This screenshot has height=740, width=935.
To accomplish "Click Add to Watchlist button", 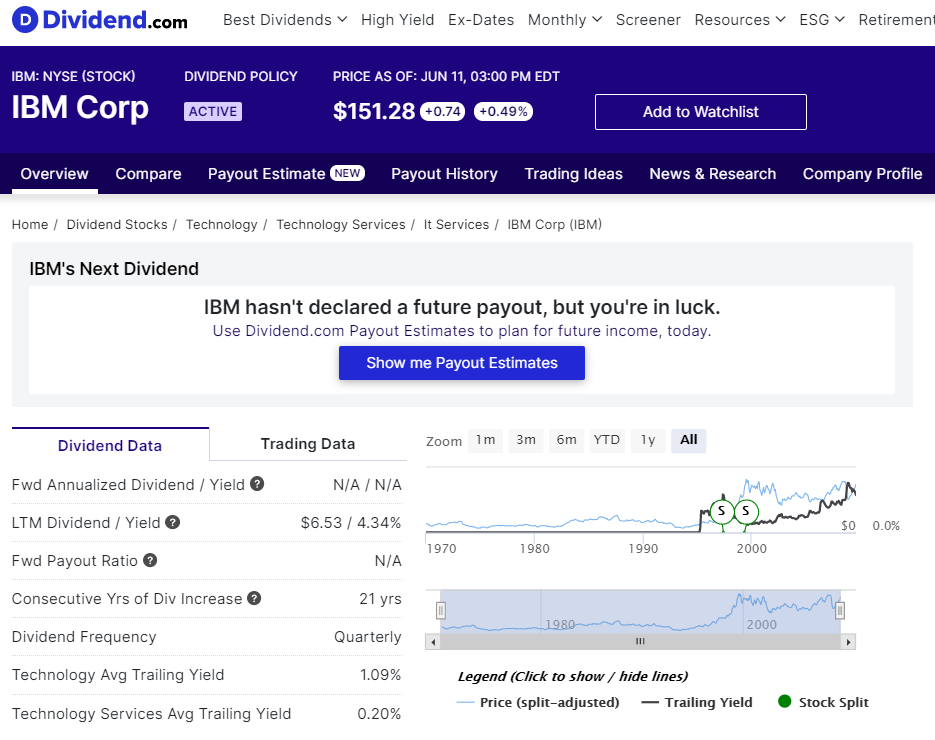I will (701, 112).
